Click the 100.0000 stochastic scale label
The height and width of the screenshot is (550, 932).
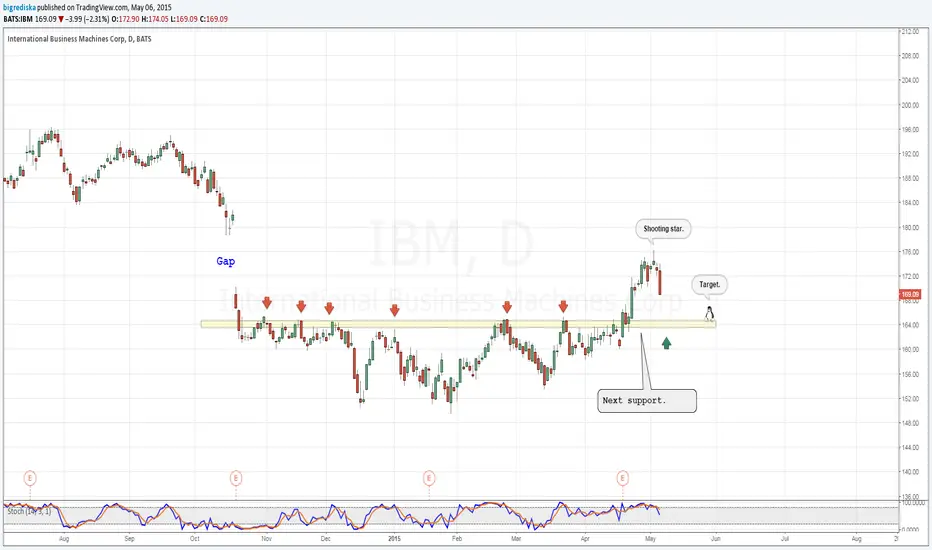coord(912,503)
